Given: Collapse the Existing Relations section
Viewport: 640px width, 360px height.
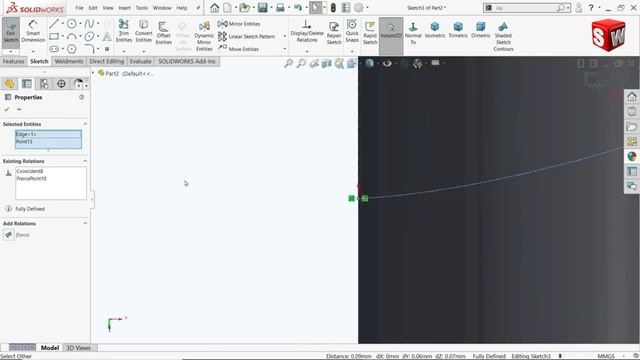Looking at the screenshot, I should tap(85, 161).
